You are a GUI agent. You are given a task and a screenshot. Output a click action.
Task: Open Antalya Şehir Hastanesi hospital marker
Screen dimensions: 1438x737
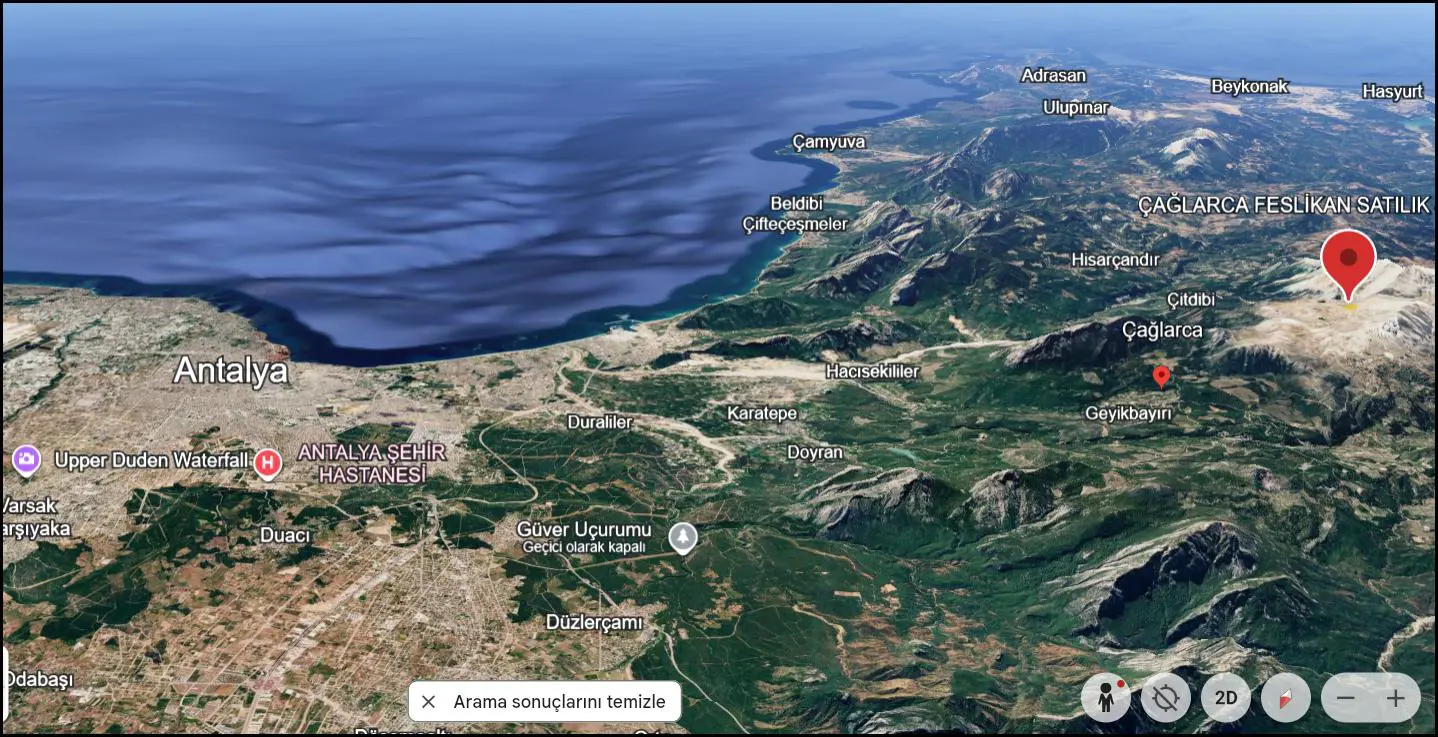(x=267, y=463)
